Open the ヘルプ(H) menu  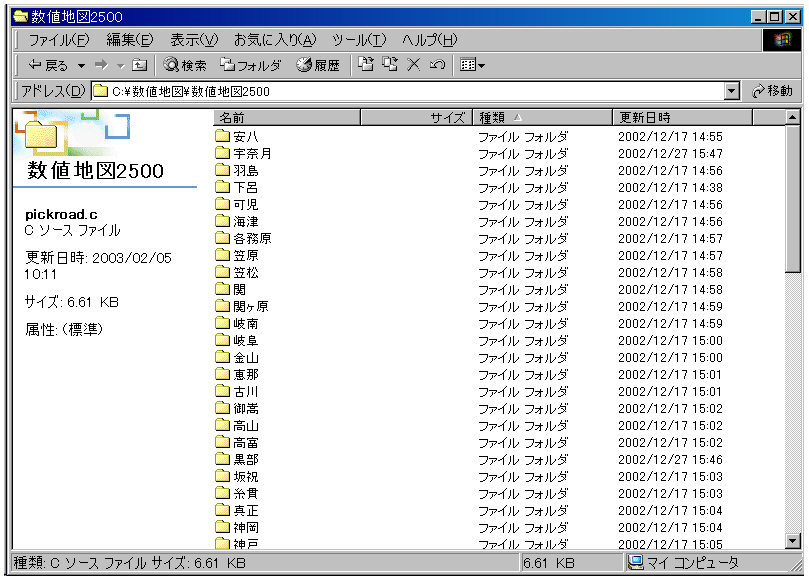pos(429,40)
